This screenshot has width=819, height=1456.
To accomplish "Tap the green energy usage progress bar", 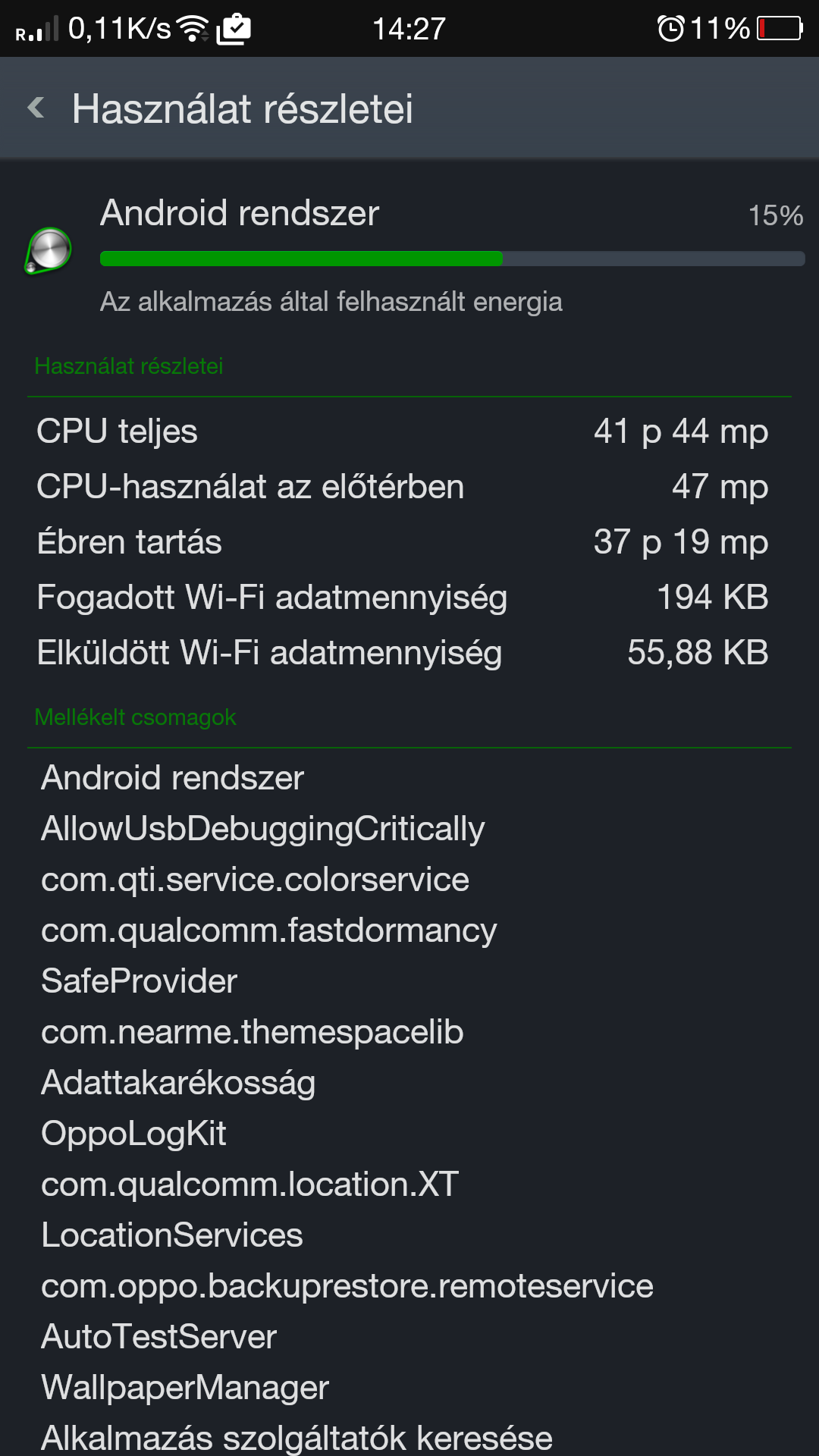I will point(452,259).
